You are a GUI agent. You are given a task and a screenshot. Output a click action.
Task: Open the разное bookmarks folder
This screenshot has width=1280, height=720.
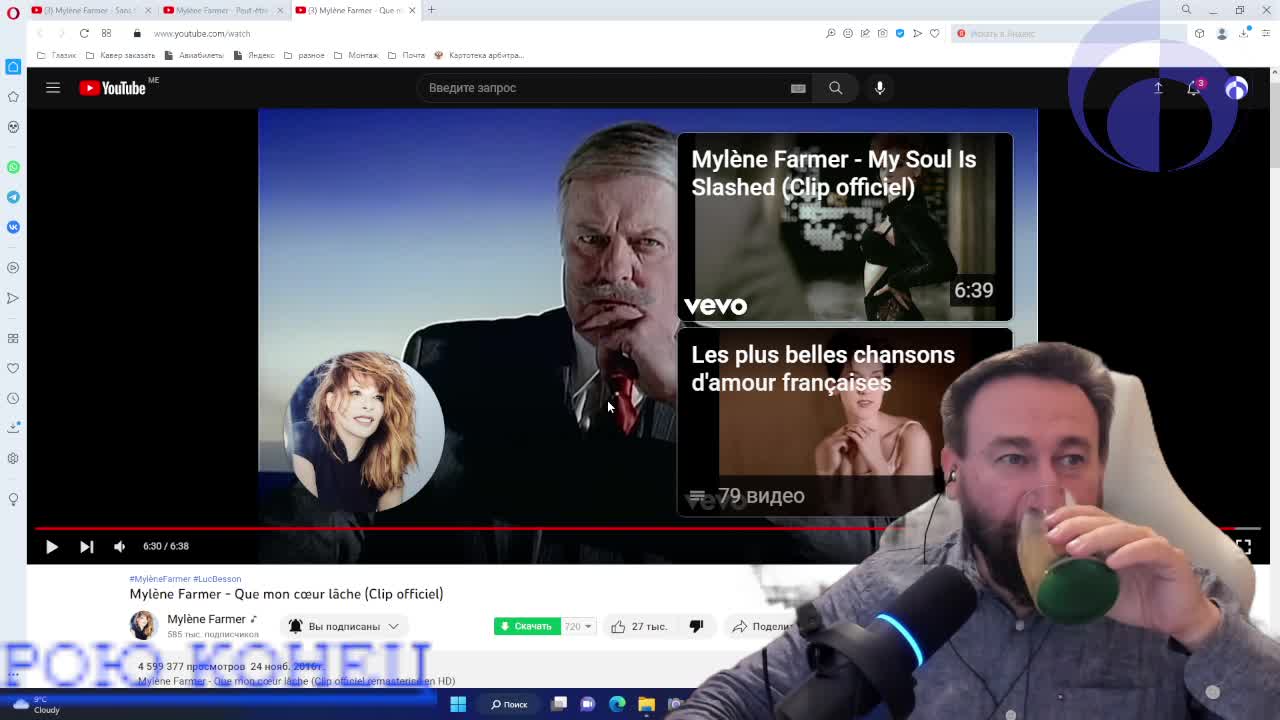pos(305,55)
